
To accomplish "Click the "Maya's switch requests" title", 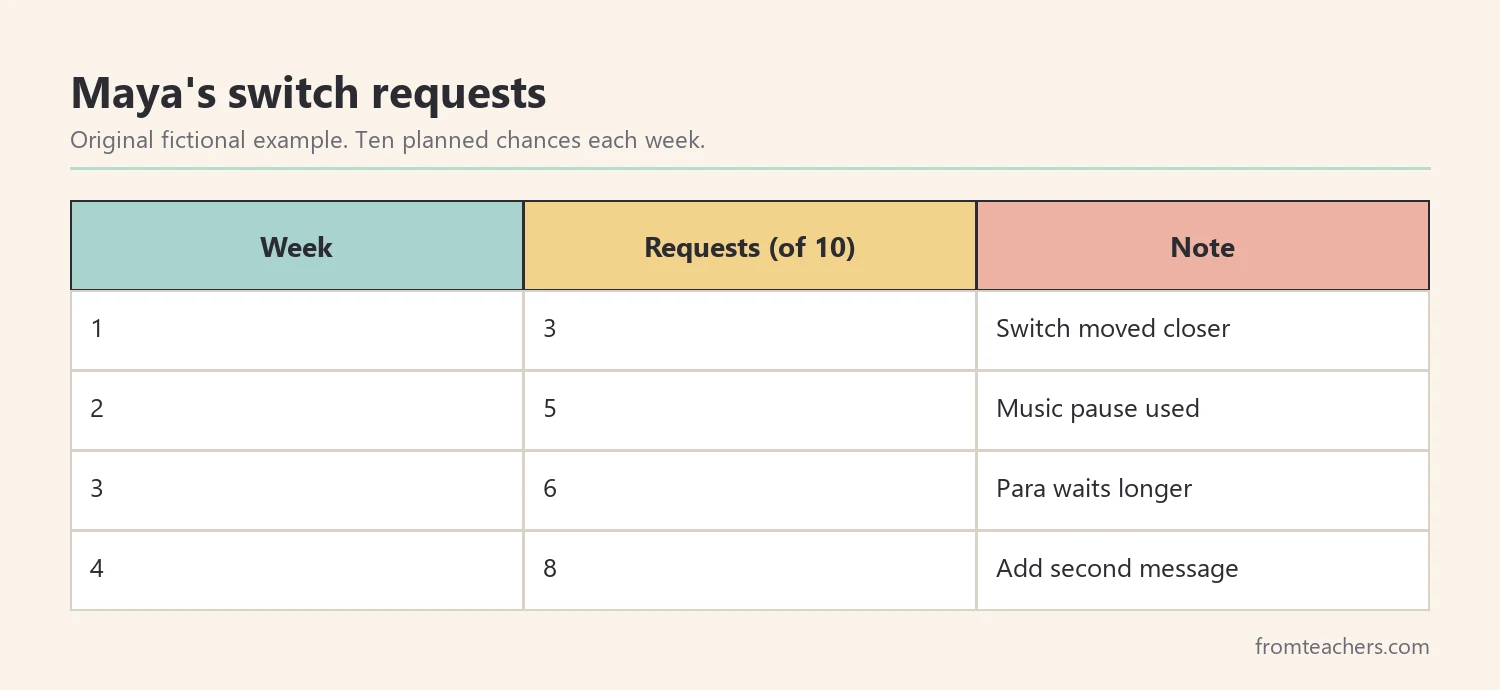I will pos(308,94).
